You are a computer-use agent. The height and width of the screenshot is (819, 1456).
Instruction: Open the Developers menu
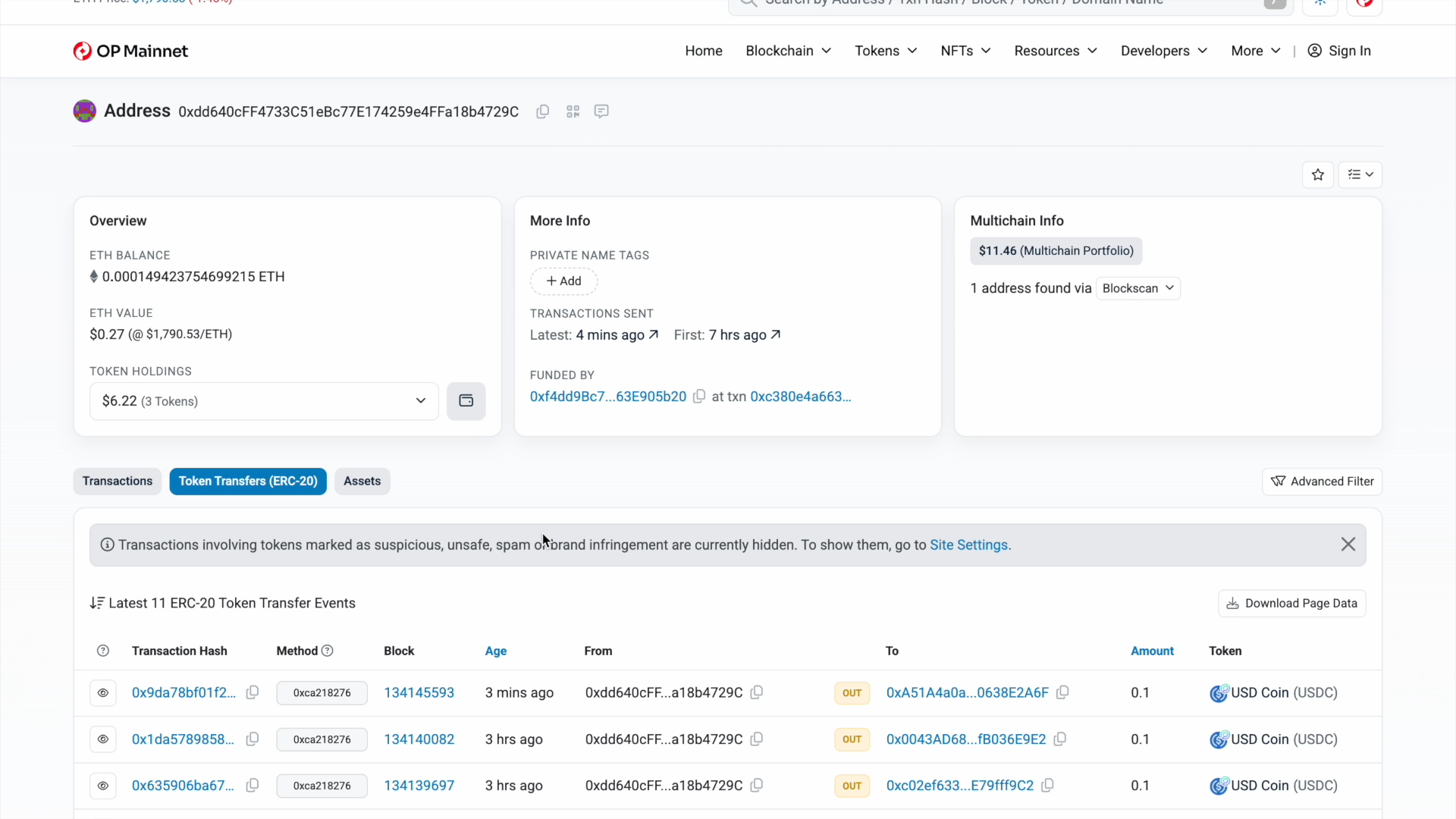pos(1164,51)
